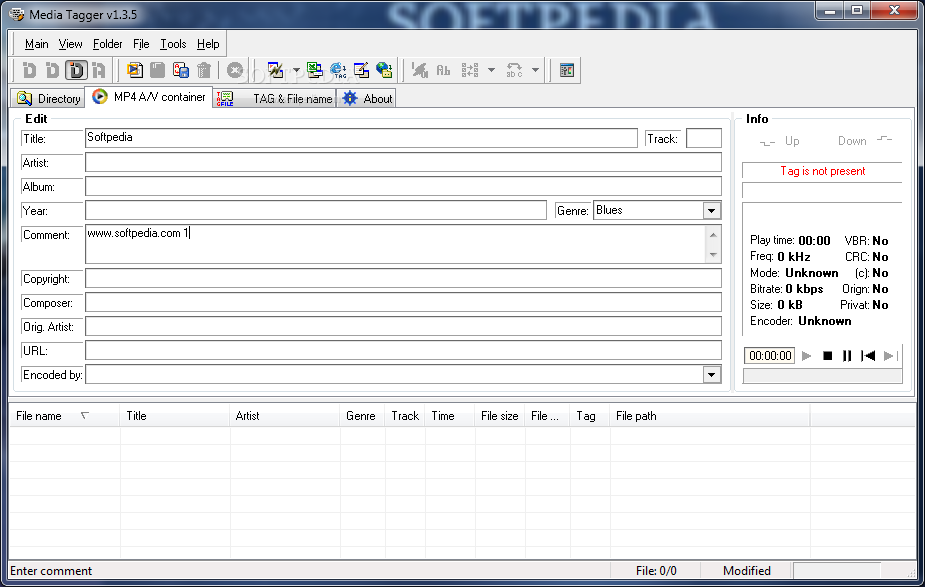Click the grid with arrows toolbar icon

tap(470, 70)
